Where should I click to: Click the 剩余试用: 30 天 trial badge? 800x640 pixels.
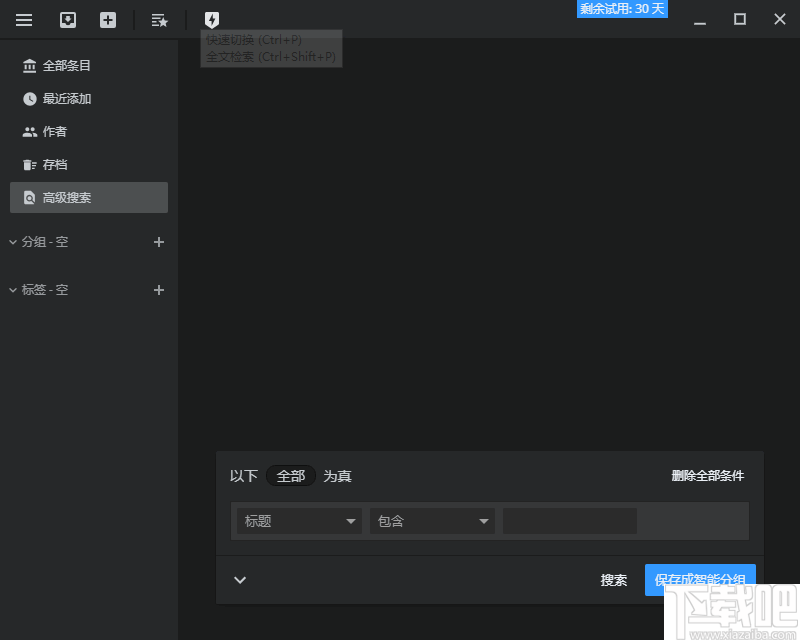pyautogui.click(x=622, y=9)
